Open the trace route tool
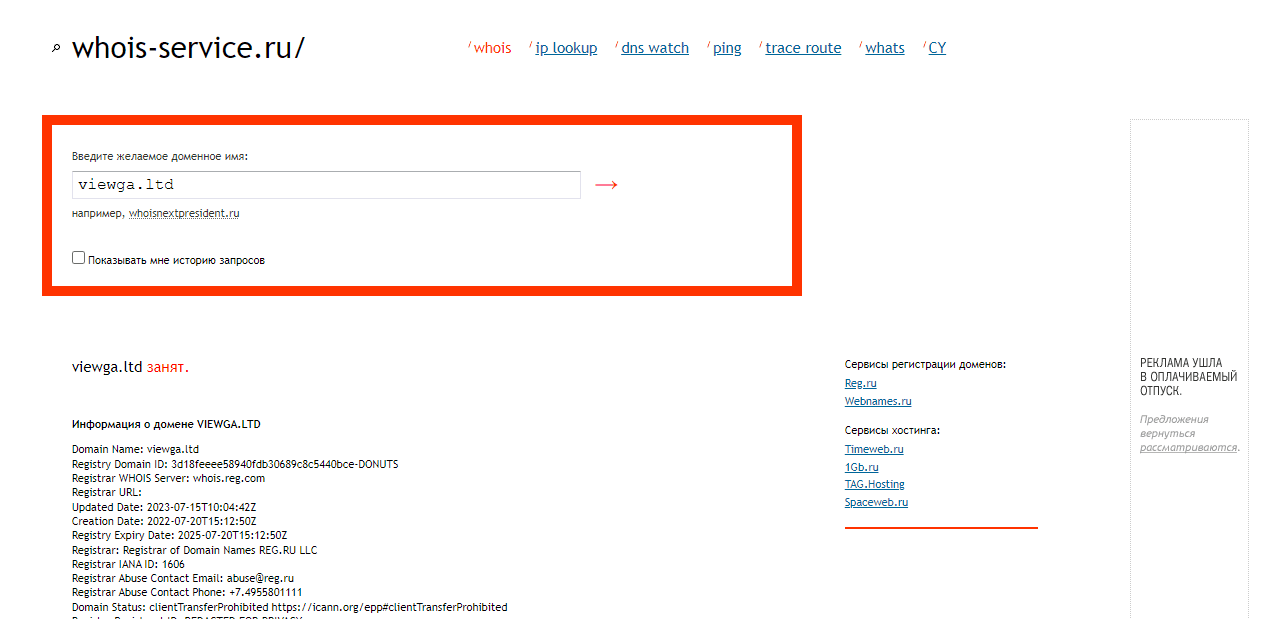This screenshot has height=619, width=1284. coord(803,48)
